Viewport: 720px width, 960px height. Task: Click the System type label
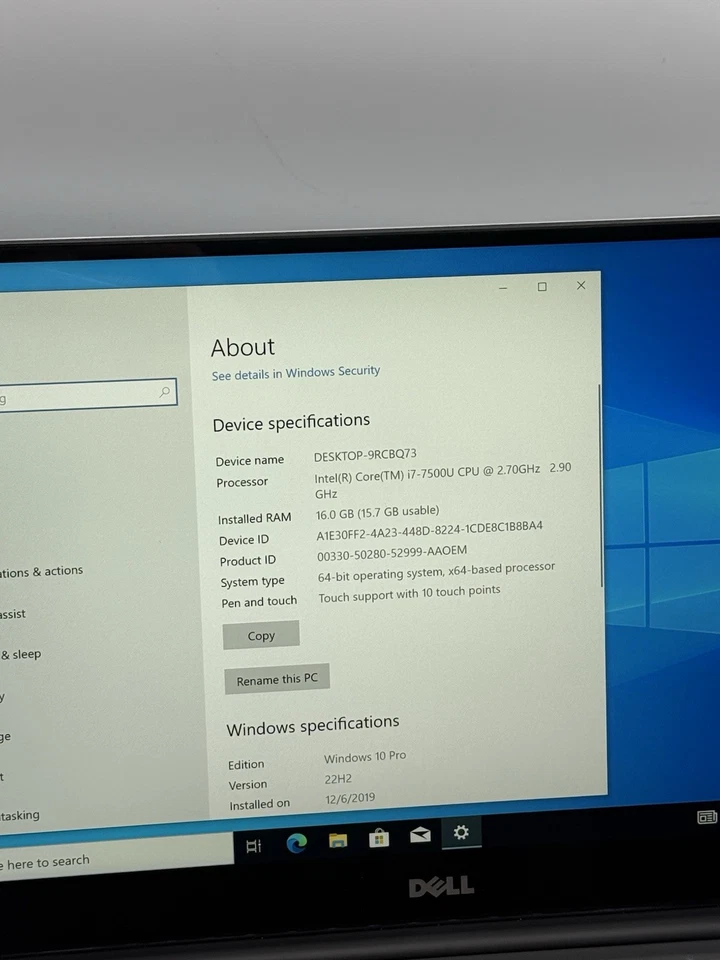click(x=252, y=582)
